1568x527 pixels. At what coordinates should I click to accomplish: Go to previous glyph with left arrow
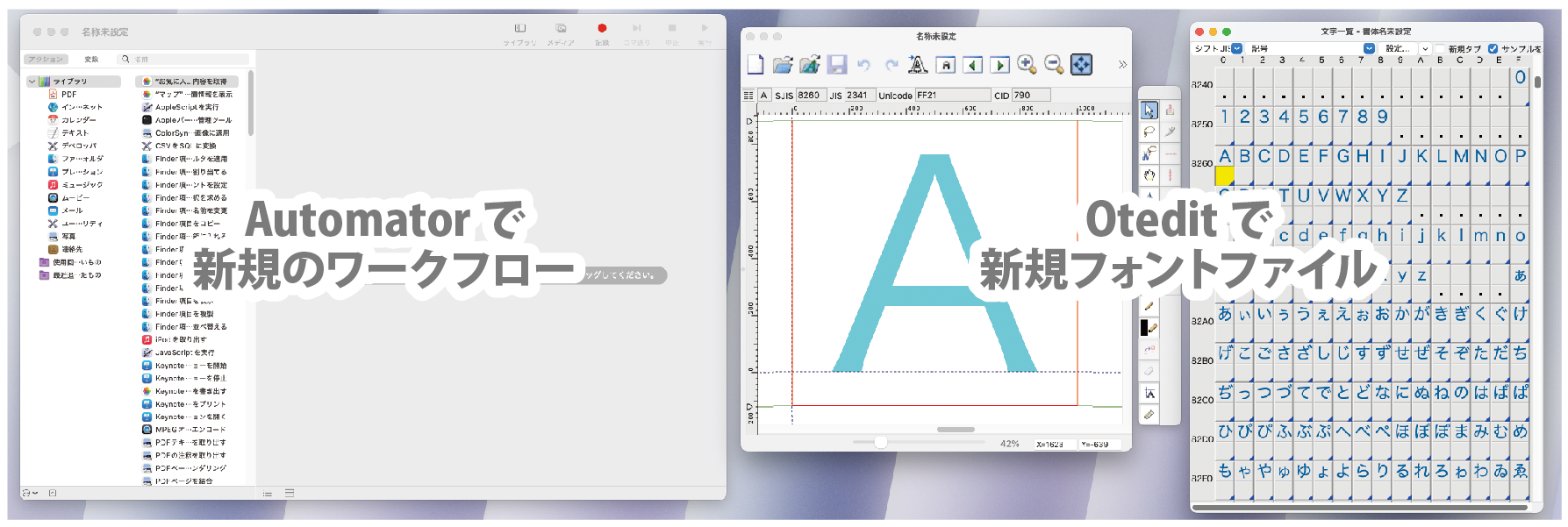tap(972, 65)
